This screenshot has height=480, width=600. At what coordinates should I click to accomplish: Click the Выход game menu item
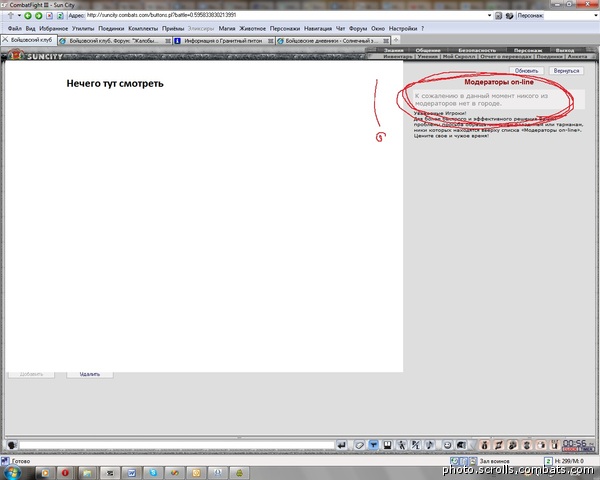point(565,51)
